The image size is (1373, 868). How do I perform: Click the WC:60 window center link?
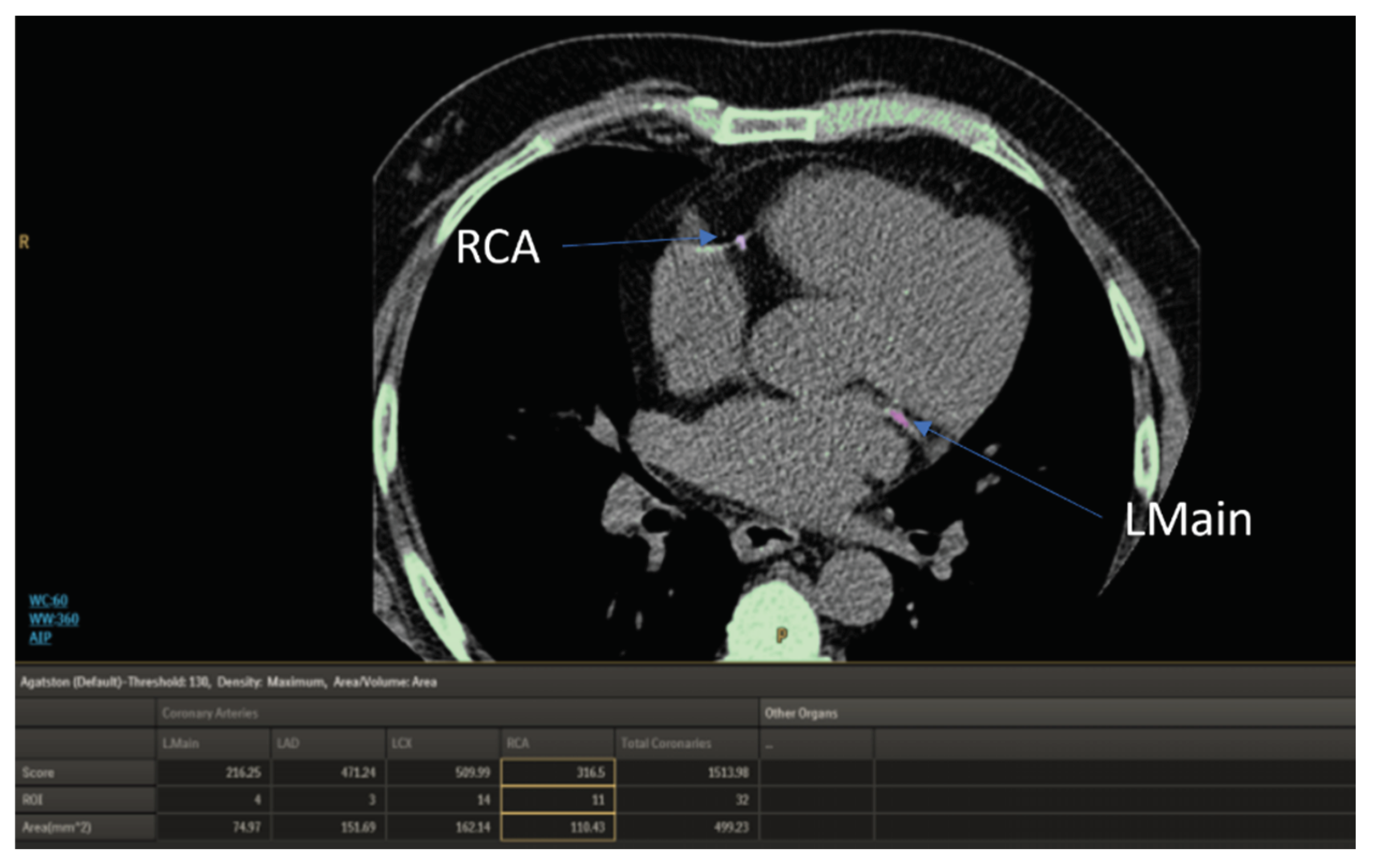click(48, 600)
